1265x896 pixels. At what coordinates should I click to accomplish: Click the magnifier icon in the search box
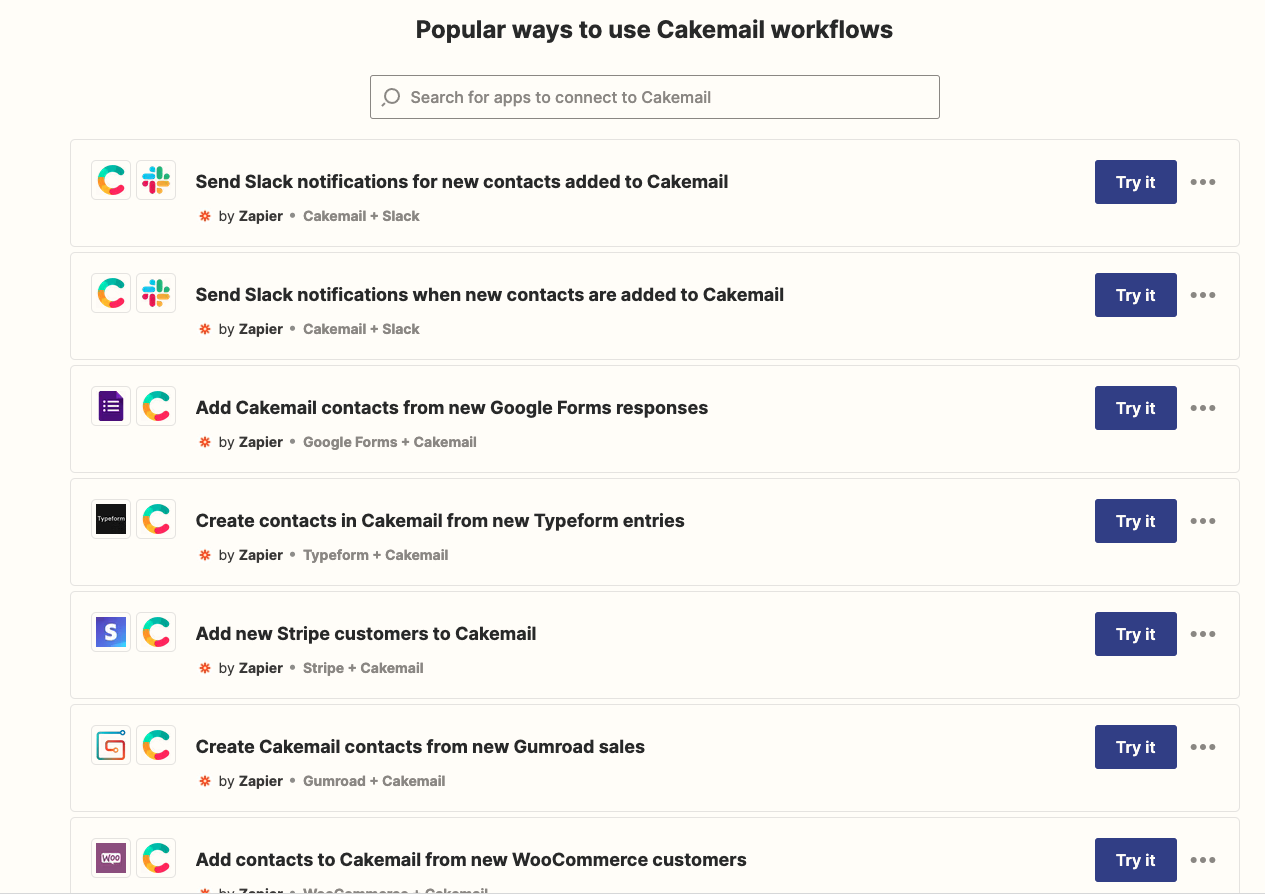pos(392,97)
